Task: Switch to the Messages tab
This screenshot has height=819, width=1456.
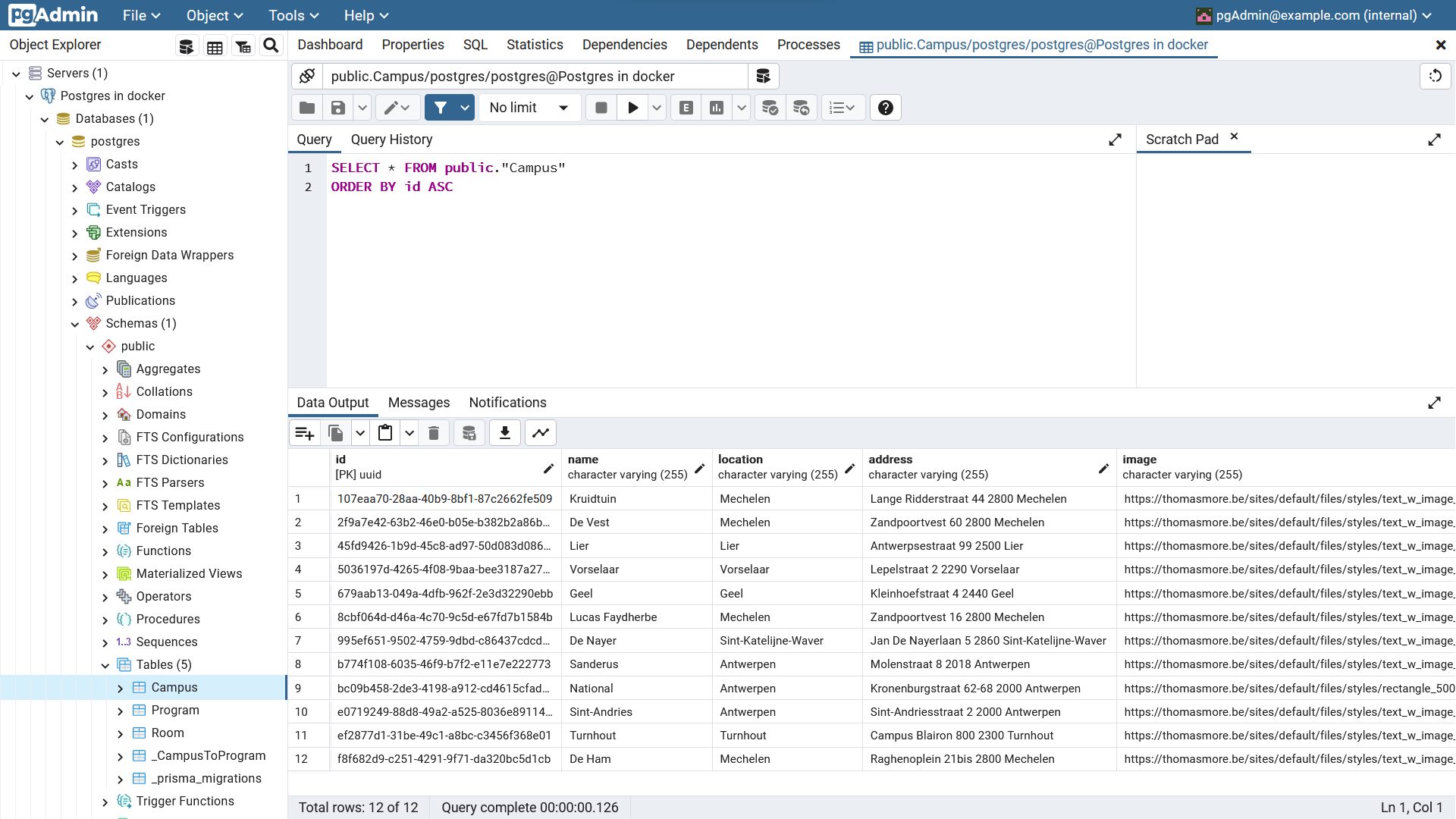Action: point(419,403)
